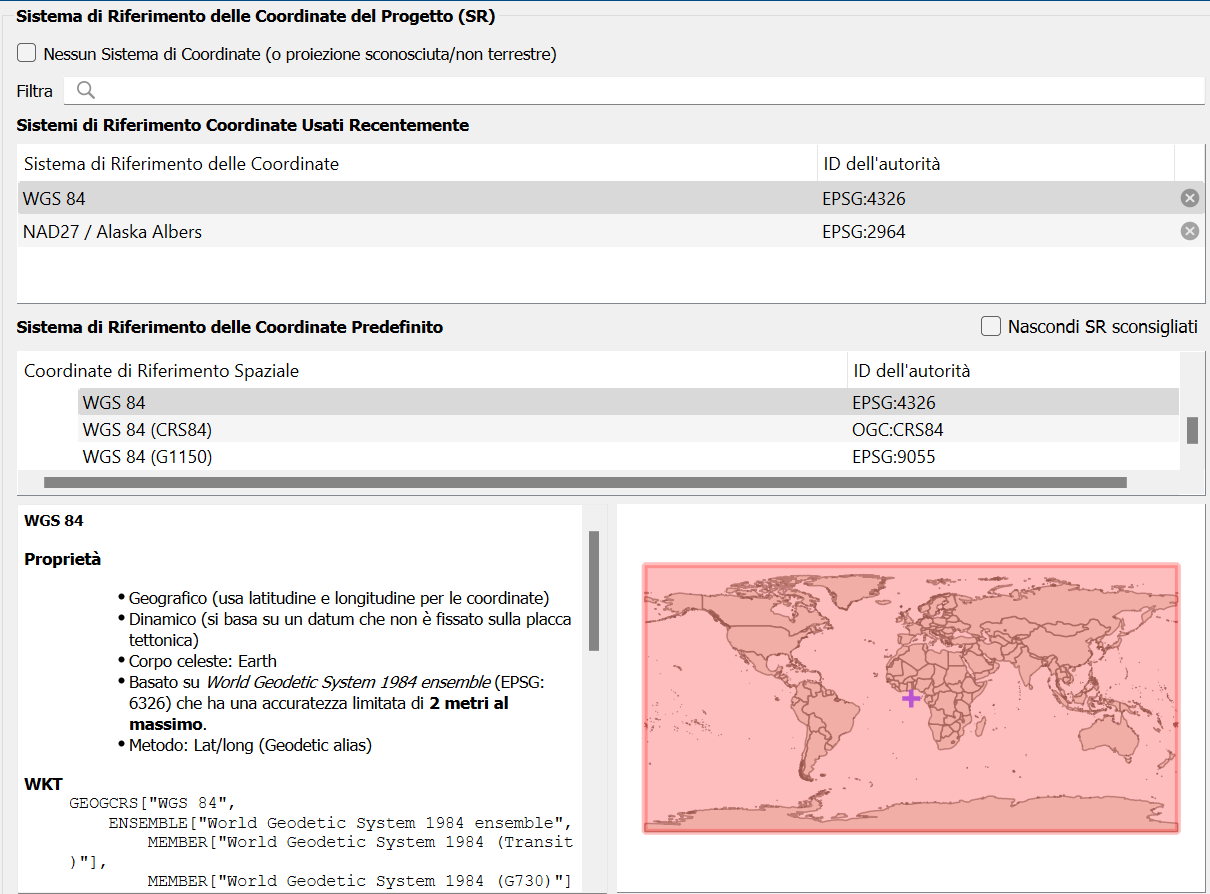The height and width of the screenshot is (894, 1210).
Task: Tick the Nascondi SR sconsigliati checkbox
Action: coord(991,326)
